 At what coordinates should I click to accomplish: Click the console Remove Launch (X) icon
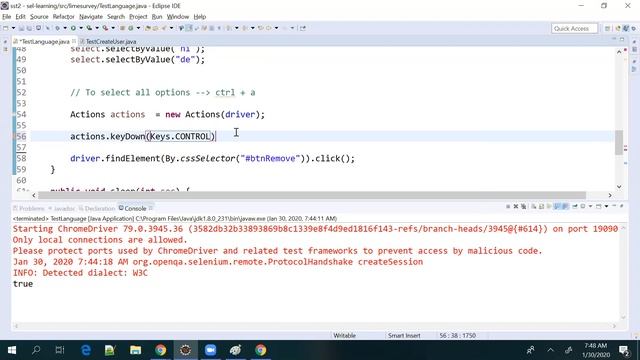(x=516, y=207)
